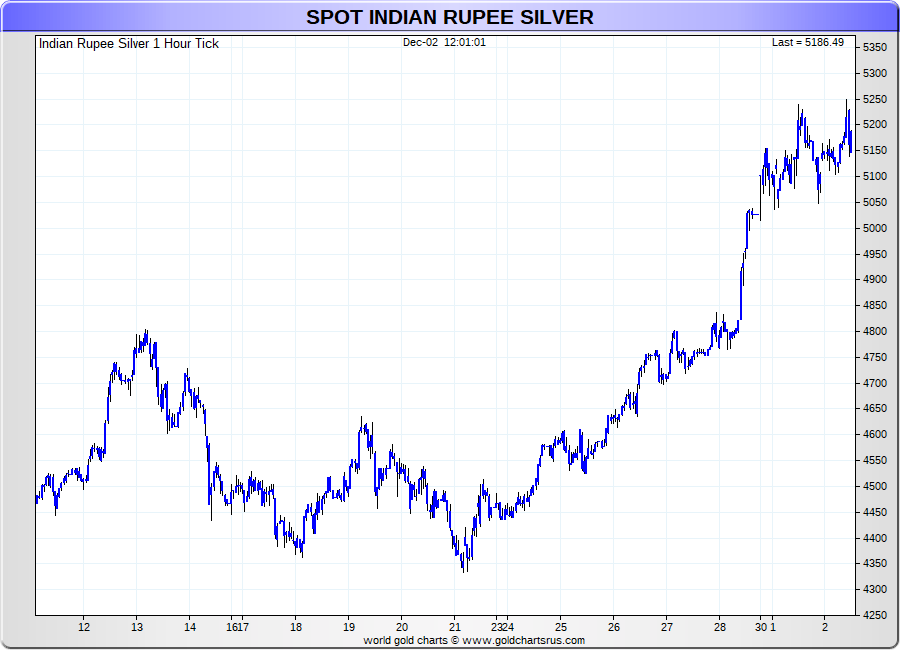Click the latest price bar at the chart's right end
Image resolution: width=900 pixels, height=650 pixels.
point(851,141)
